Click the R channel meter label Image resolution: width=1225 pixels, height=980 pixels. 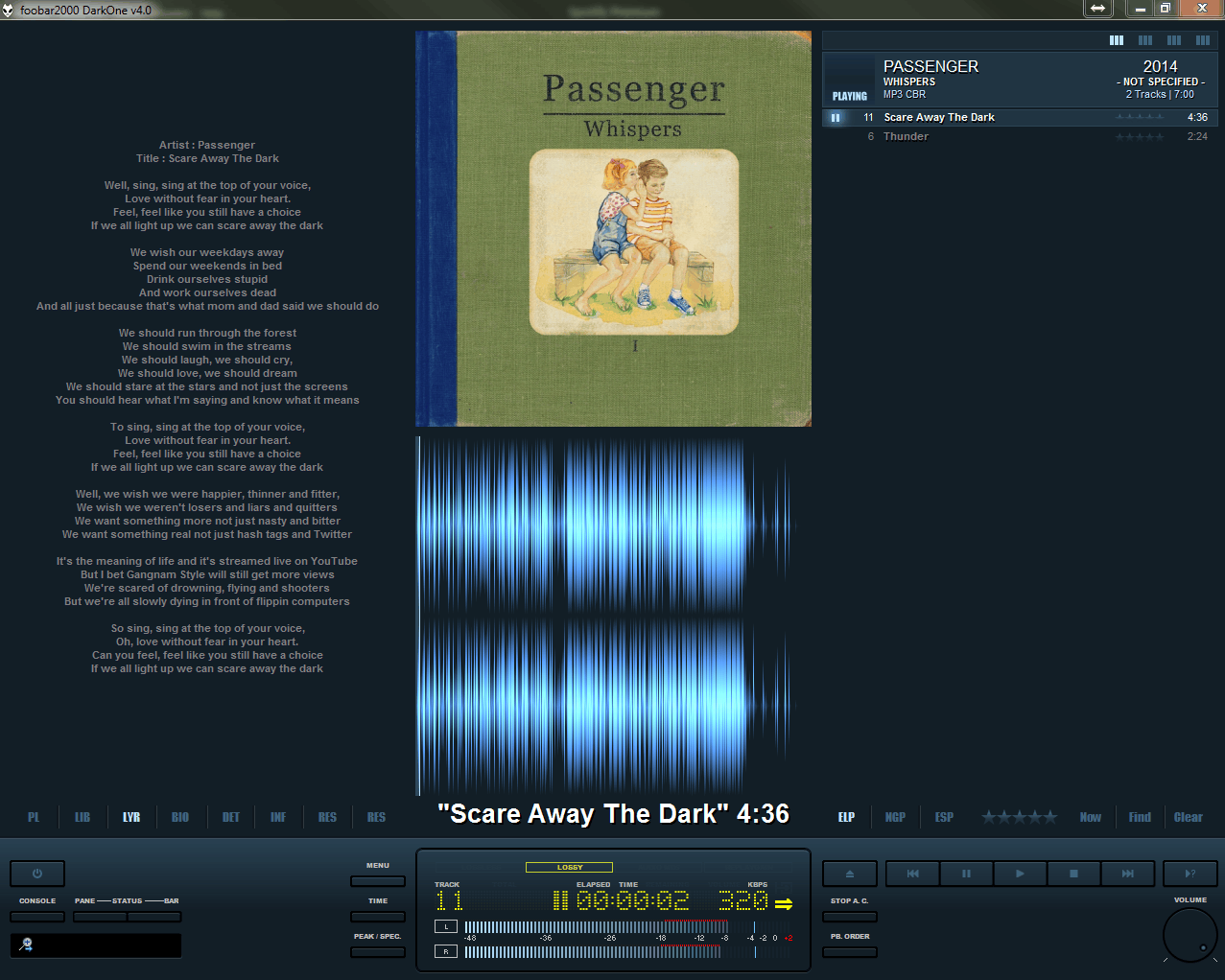click(446, 951)
